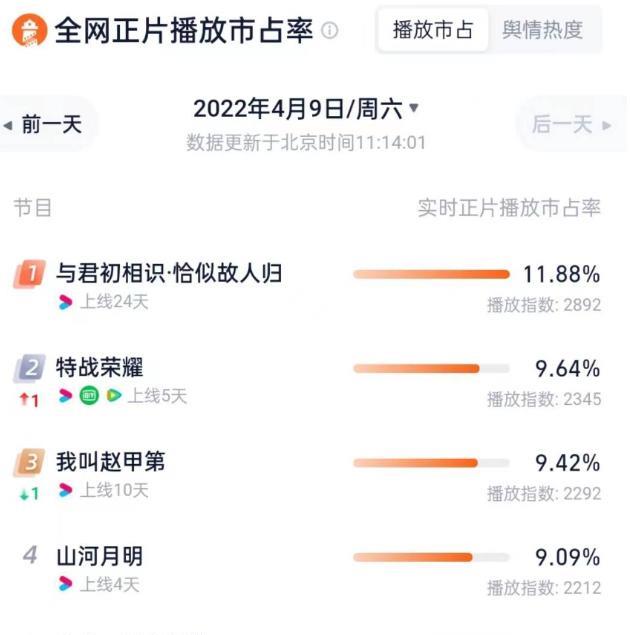The height and width of the screenshot is (635, 630).
Task: Go to 前一天 previous day
Action: (47, 124)
